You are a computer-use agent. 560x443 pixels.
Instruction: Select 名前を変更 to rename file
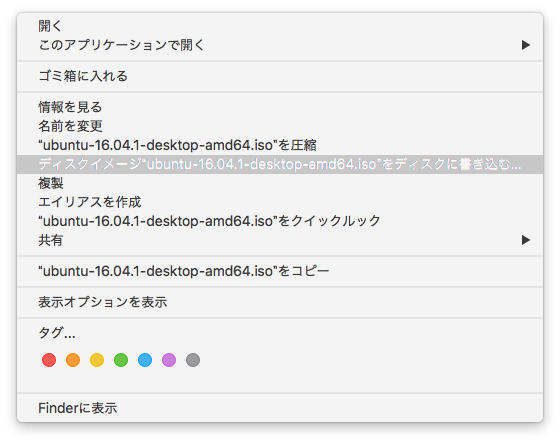[x=280, y=126]
